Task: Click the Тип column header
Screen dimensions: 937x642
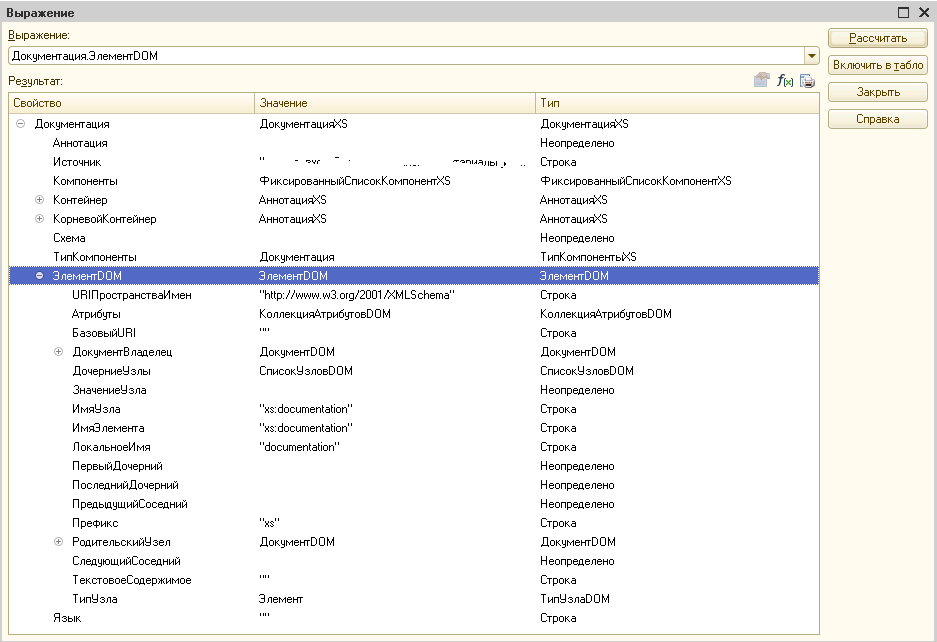Action: tap(677, 103)
